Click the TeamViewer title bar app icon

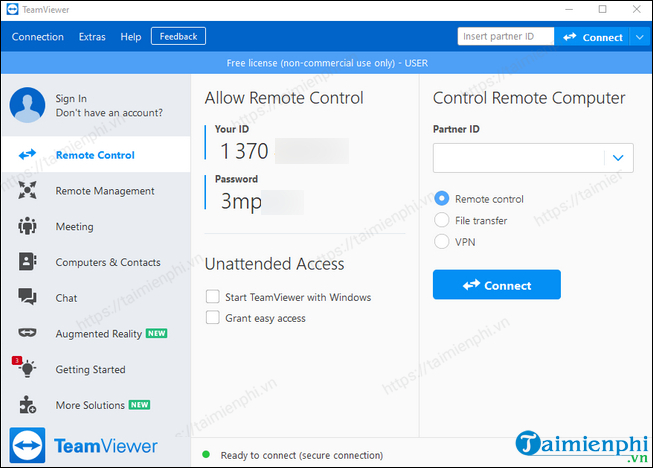pyautogui.click(x=12, y=9)
